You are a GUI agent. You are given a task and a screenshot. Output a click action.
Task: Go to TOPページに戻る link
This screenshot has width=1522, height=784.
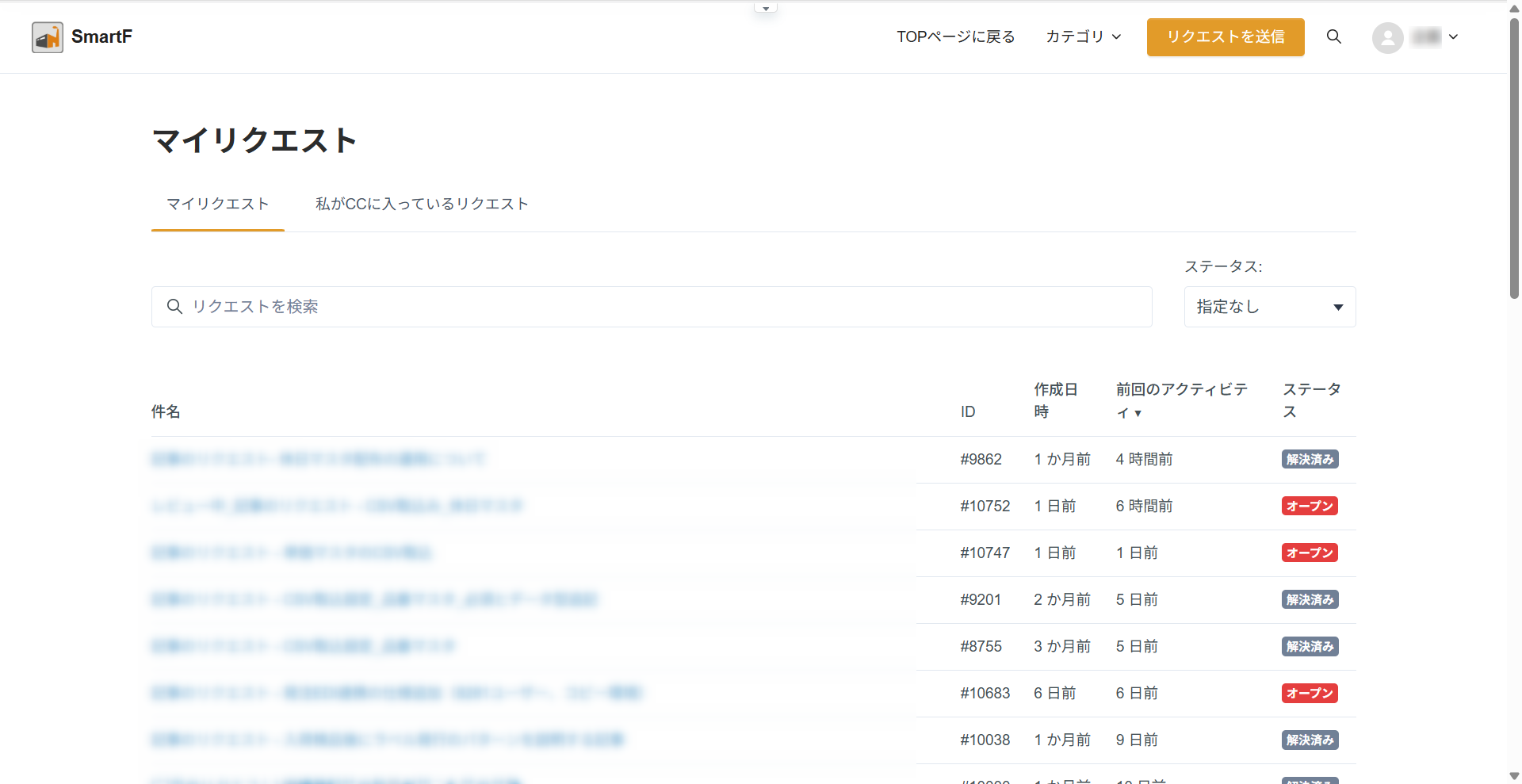click(955, 36)
